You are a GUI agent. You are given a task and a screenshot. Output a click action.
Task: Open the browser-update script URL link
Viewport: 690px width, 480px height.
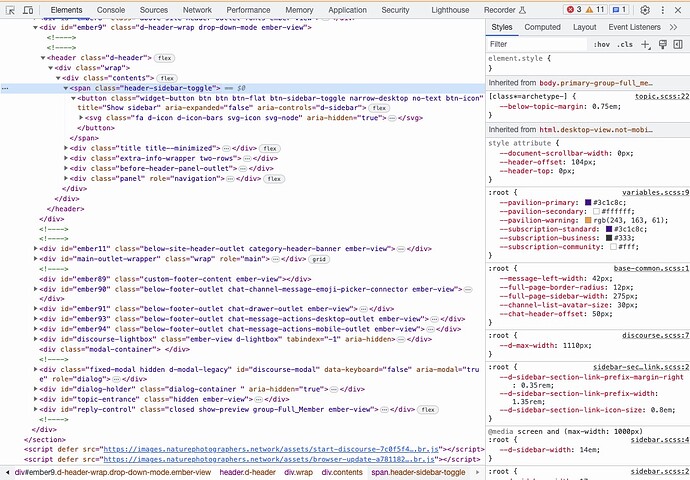coord(269,460)
